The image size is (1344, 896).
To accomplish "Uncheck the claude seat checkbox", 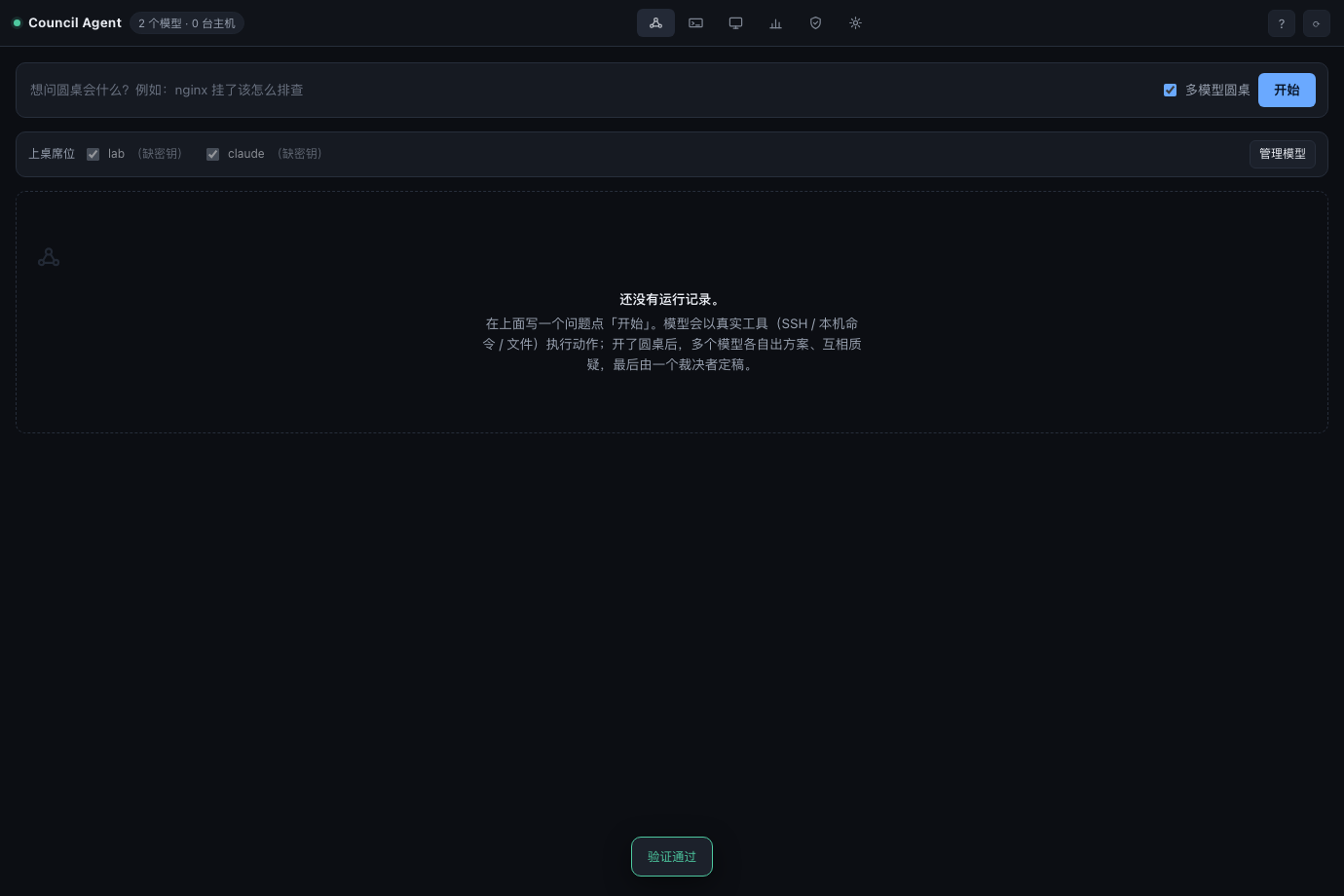I will 212,154.
